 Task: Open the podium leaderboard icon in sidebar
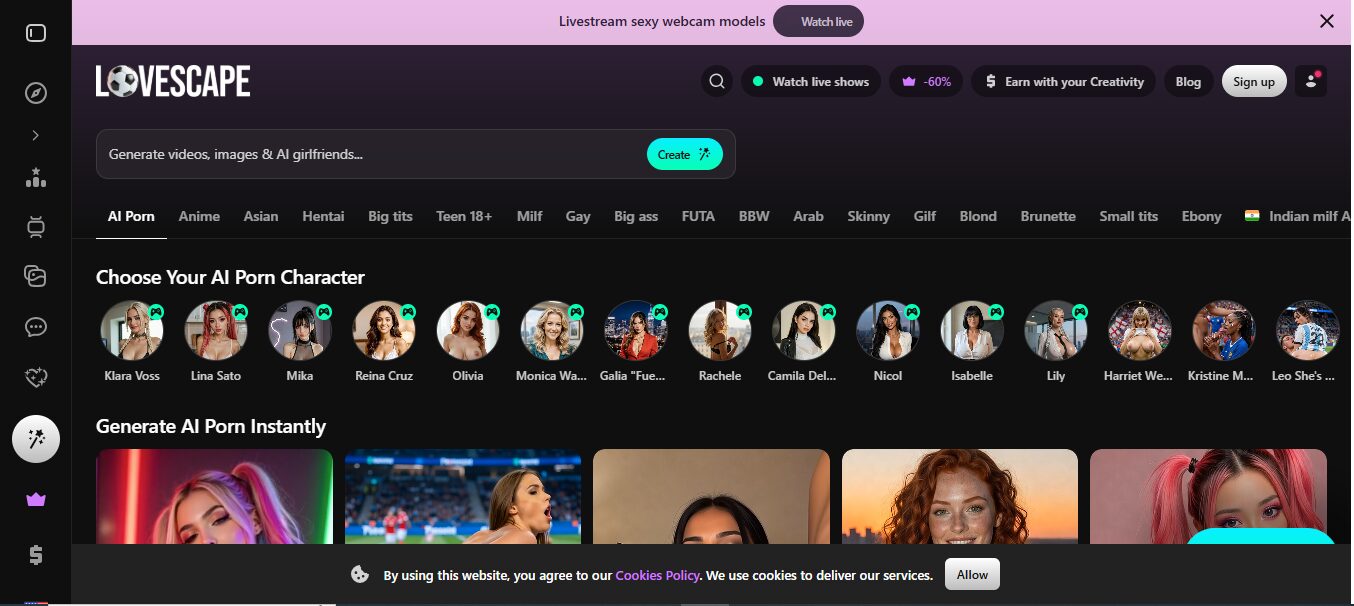[36, 178]
